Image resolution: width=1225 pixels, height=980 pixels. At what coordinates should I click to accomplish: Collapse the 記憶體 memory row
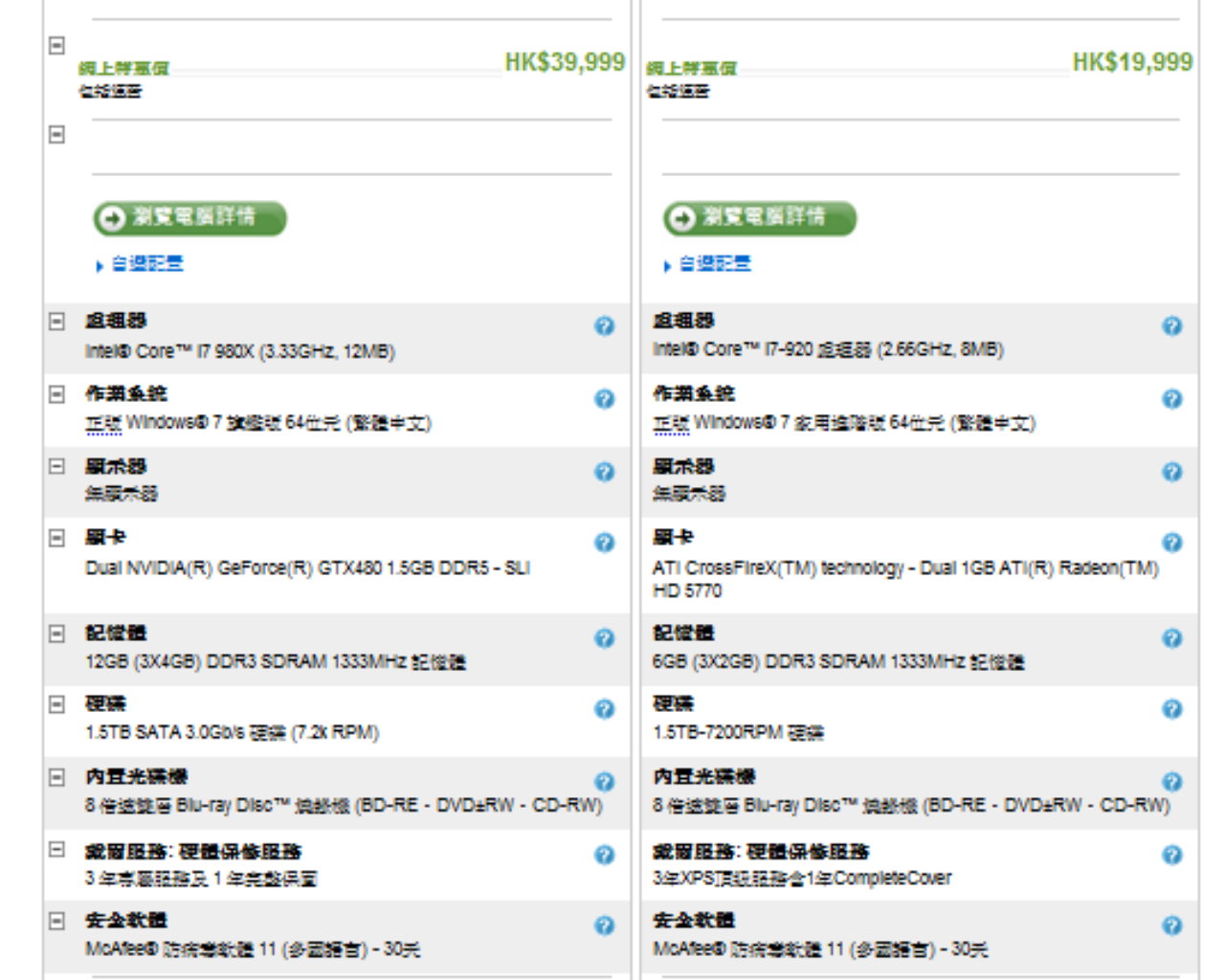pyautogui.click(x=57, y=634)
